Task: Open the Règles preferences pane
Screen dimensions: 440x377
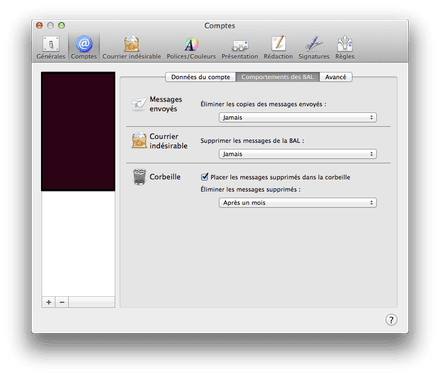Action: click(345, 47)
